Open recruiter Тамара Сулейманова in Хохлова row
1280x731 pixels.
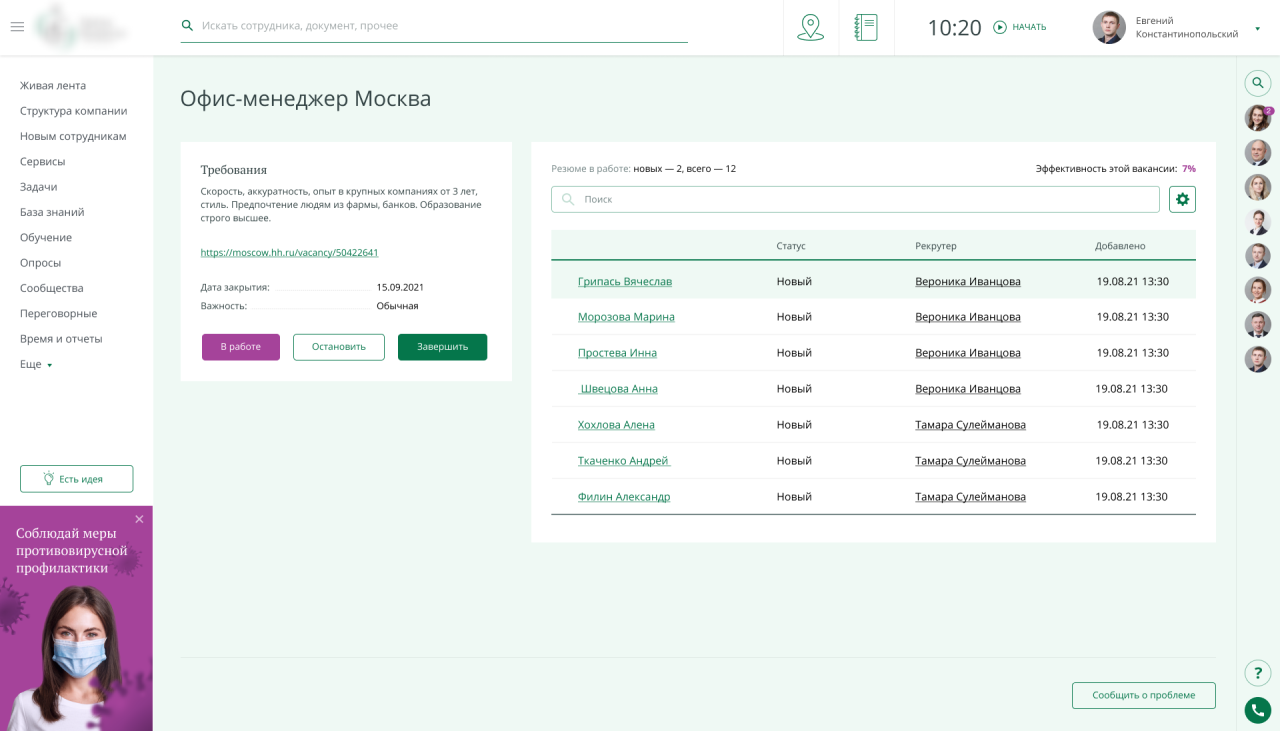tap(970, 425)
